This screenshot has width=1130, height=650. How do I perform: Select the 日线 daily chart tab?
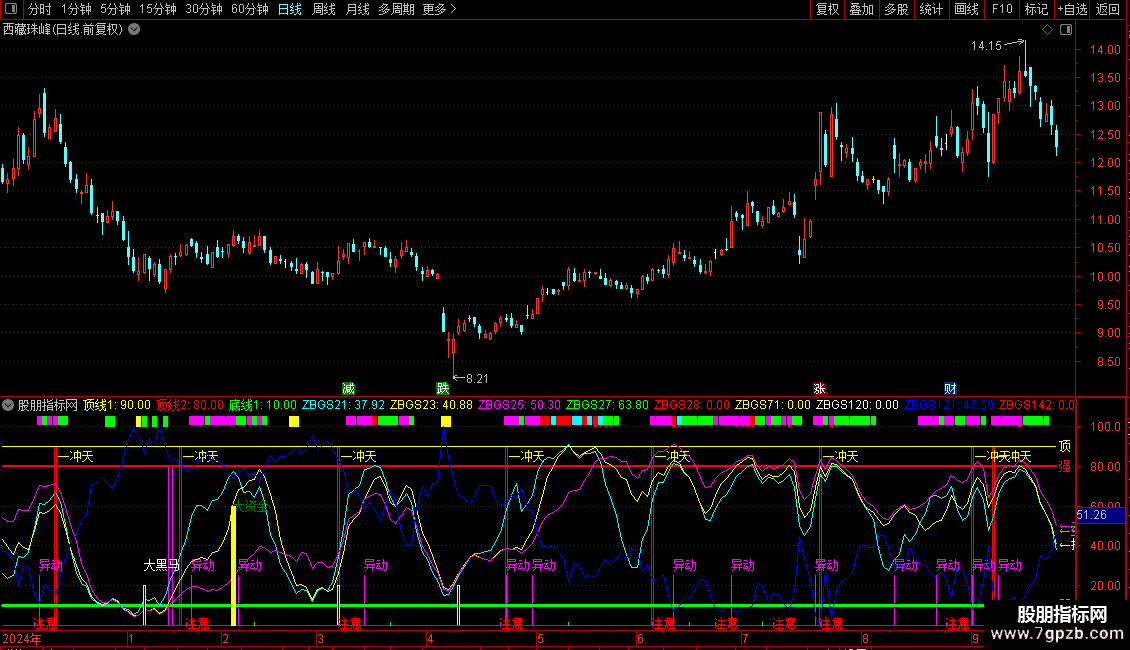tap(290, 9)
